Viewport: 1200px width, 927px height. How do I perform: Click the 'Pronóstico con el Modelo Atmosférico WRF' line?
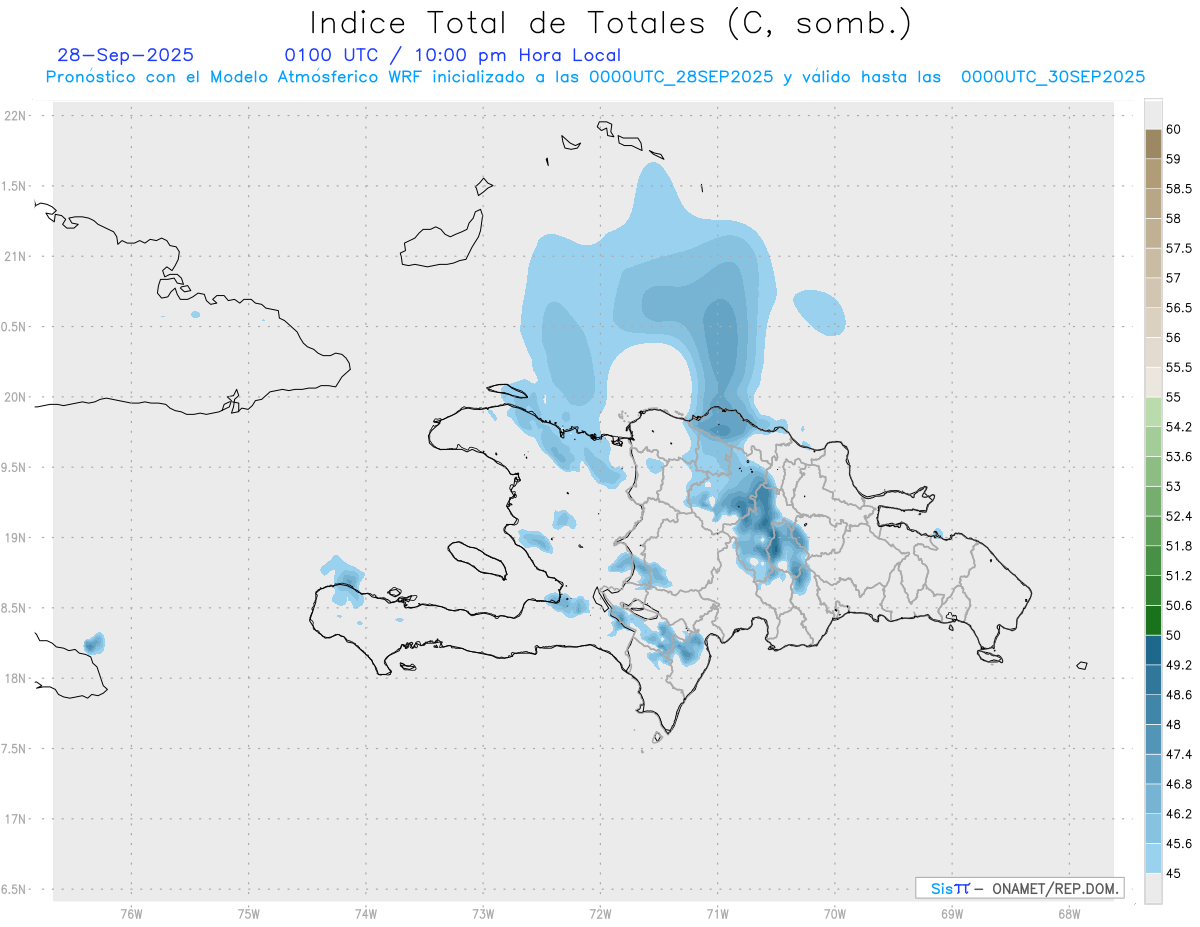pos(595,77)
